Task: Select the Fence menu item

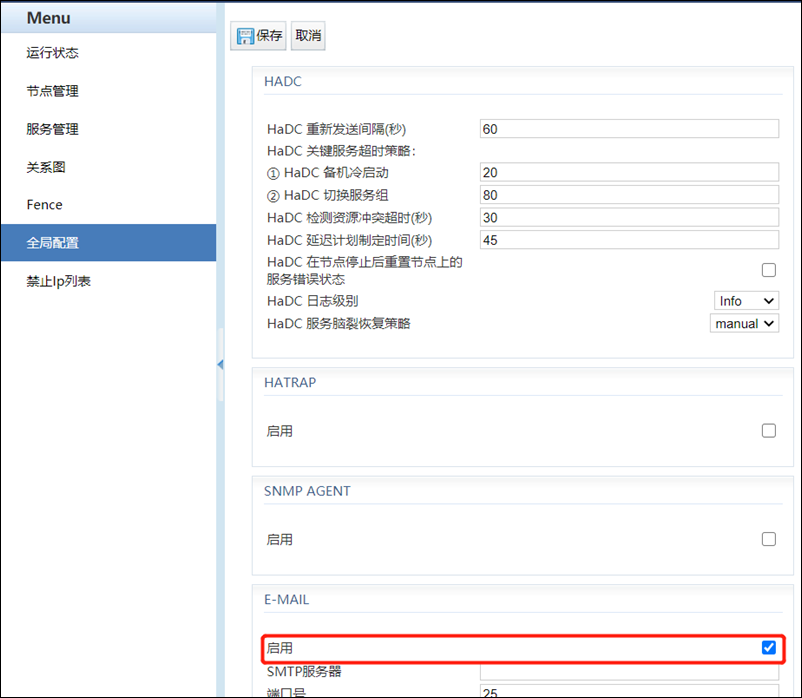Action: click(x=45, y=205)
